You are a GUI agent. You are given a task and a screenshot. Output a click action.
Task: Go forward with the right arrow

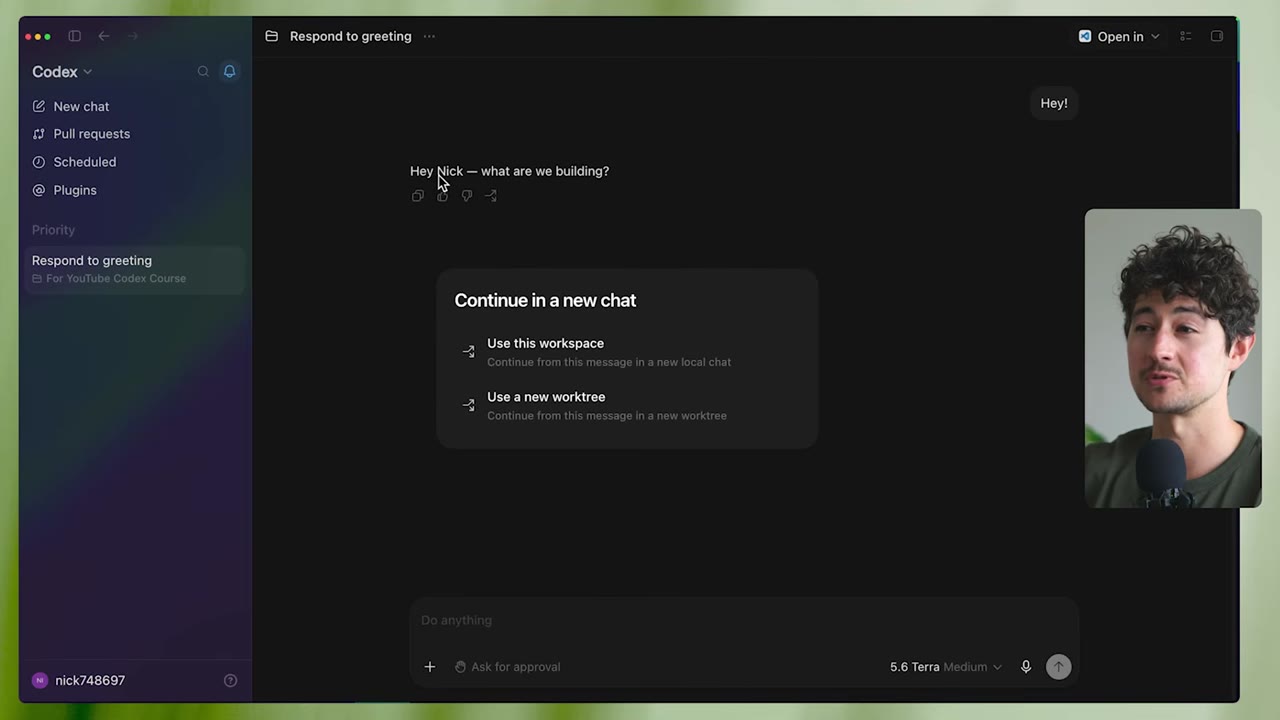coord(132,36)
